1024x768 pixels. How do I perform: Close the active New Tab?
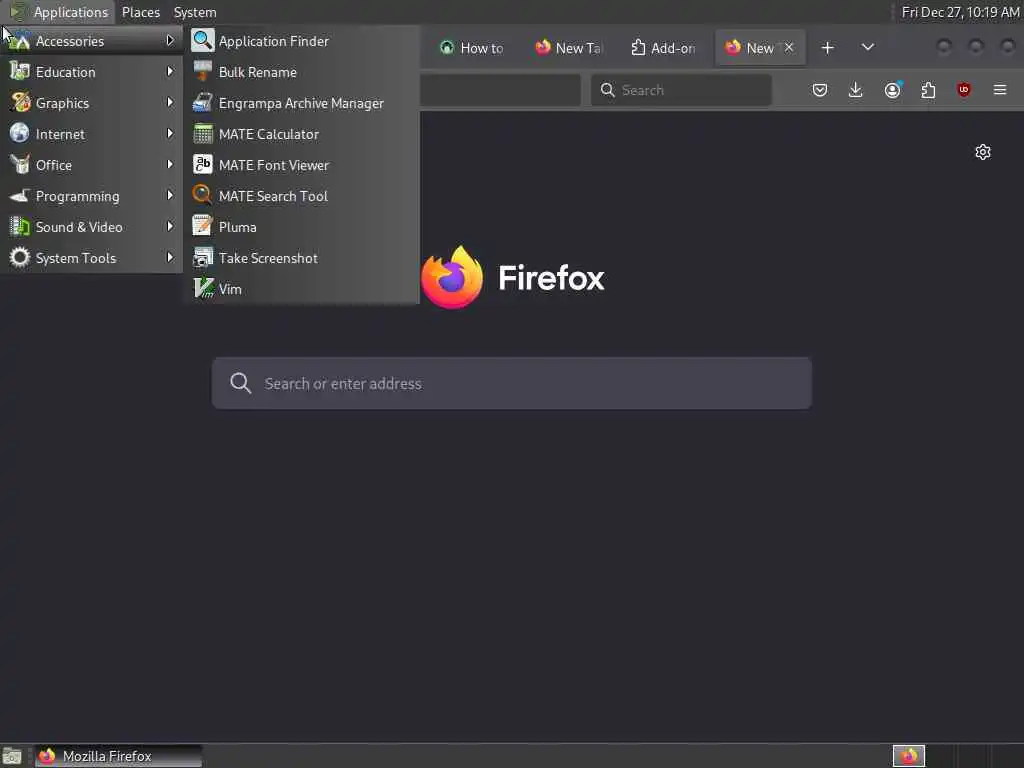coord(789,47)
